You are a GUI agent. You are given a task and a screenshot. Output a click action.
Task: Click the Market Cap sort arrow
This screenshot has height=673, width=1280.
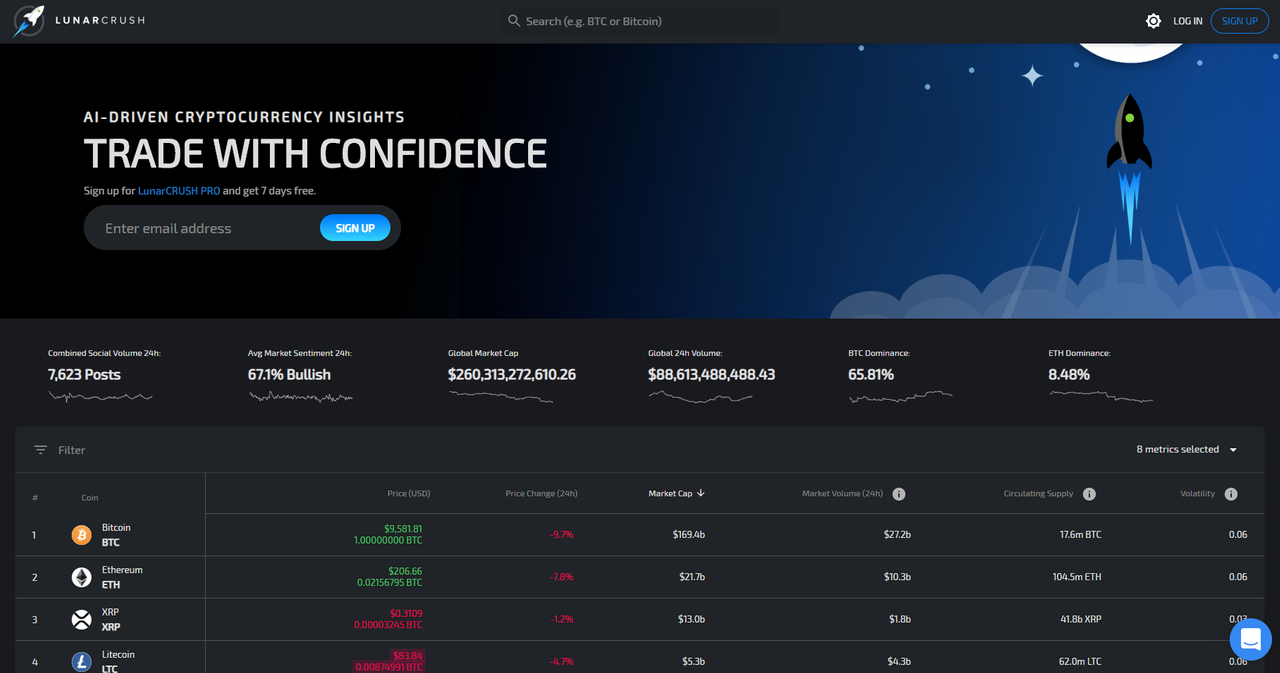click(x=701, y=493)
